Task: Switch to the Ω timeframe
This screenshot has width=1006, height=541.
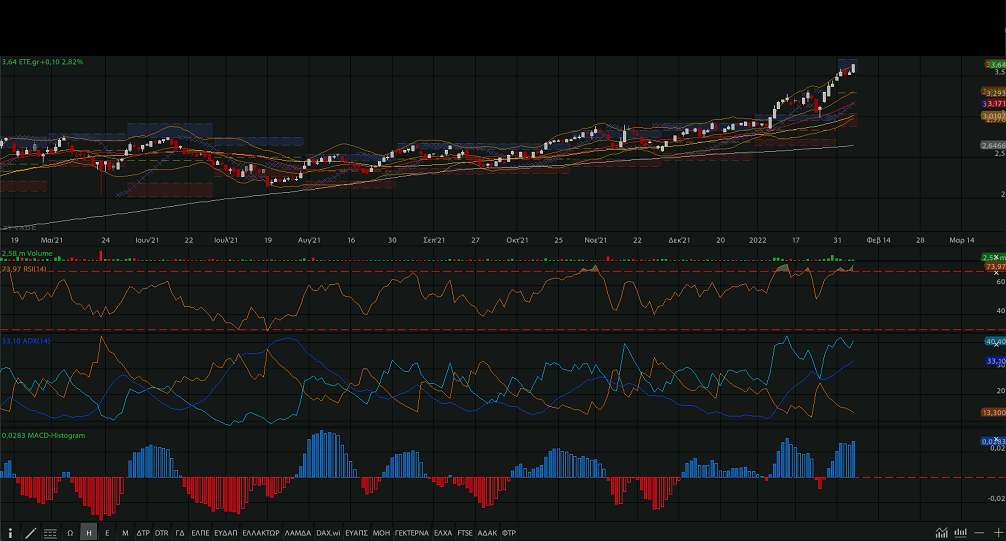Action: pyautogui.click(x=70, y=533)
